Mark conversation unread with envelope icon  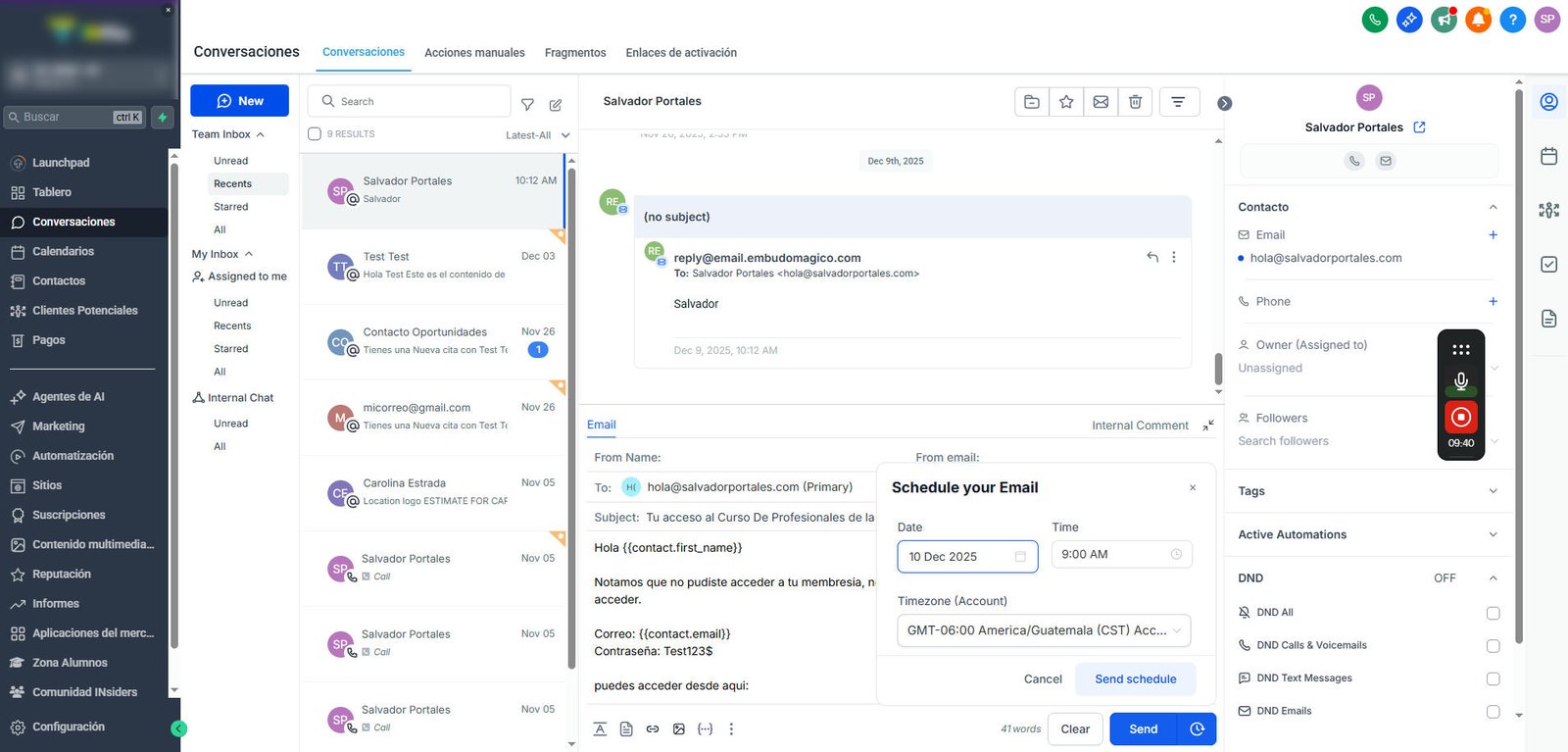(1101, 102)
